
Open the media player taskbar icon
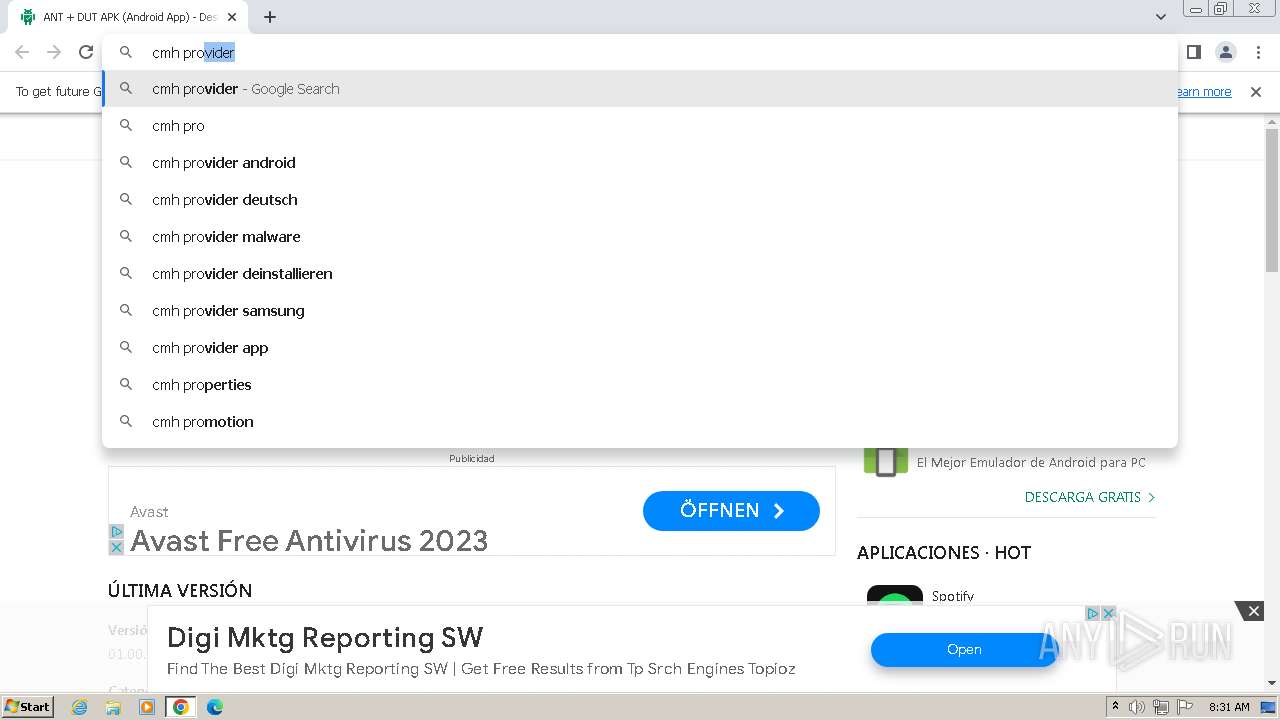coord(147,707)
